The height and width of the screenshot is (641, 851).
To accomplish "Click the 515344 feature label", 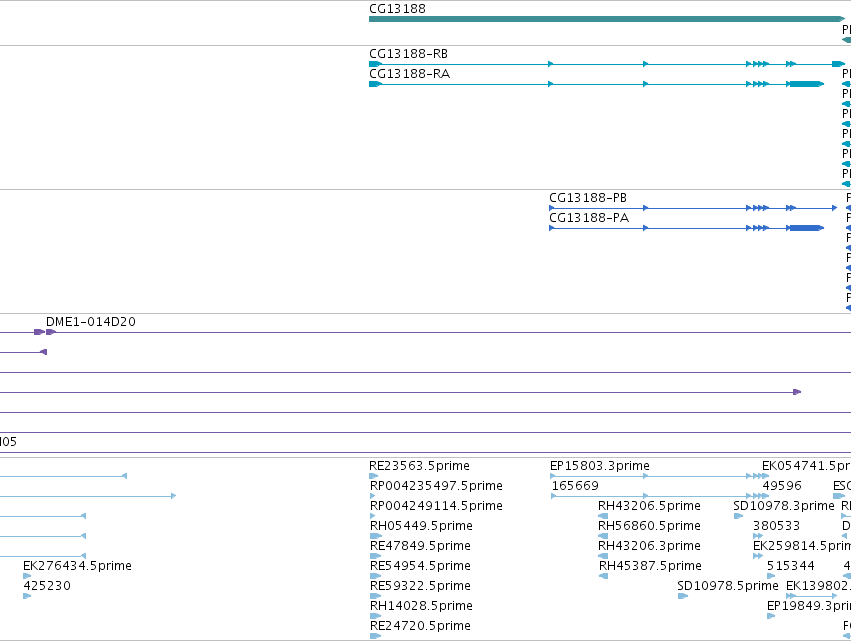I will click(x=790, y=566).
